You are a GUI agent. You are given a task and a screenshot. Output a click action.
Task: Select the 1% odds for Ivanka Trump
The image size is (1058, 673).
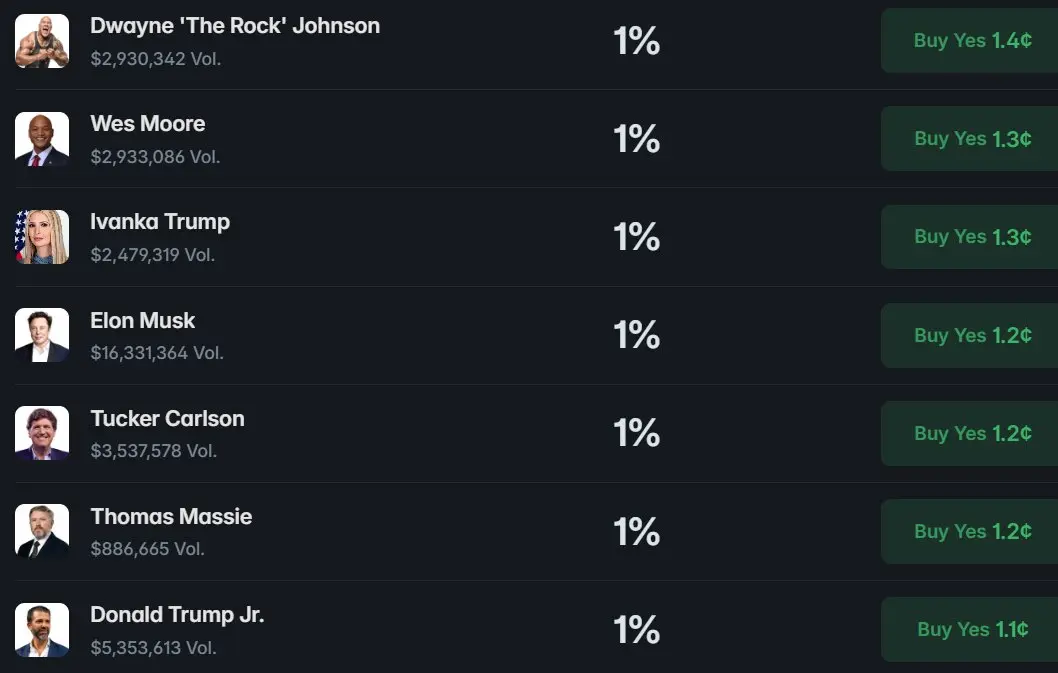[x=636, y=237]
